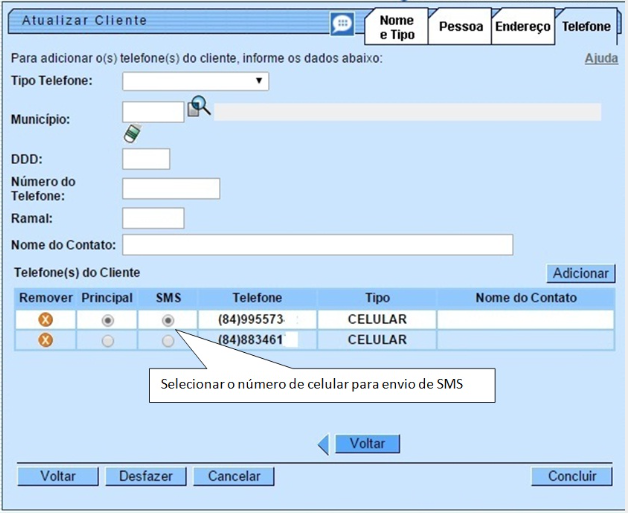Click the Cancelar button
The width and height of the screenshot is (628, 515).
[234, 476]
